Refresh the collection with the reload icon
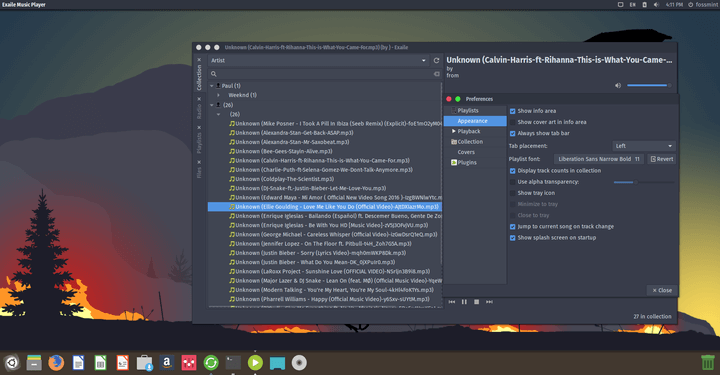 tap(436, 61)
